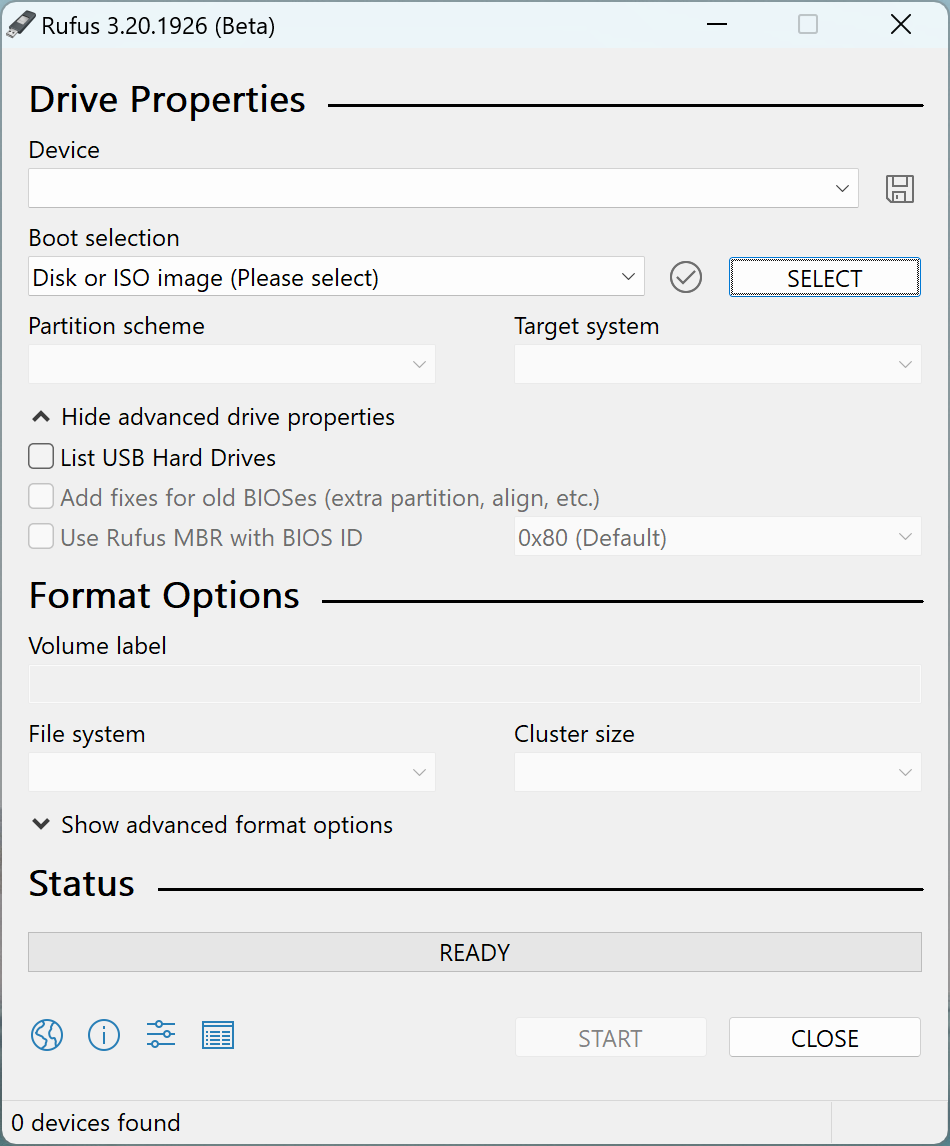Open Rufus settings via the sliders icon
This screenshot has height=1146, width=950.
click(160, 1035)
